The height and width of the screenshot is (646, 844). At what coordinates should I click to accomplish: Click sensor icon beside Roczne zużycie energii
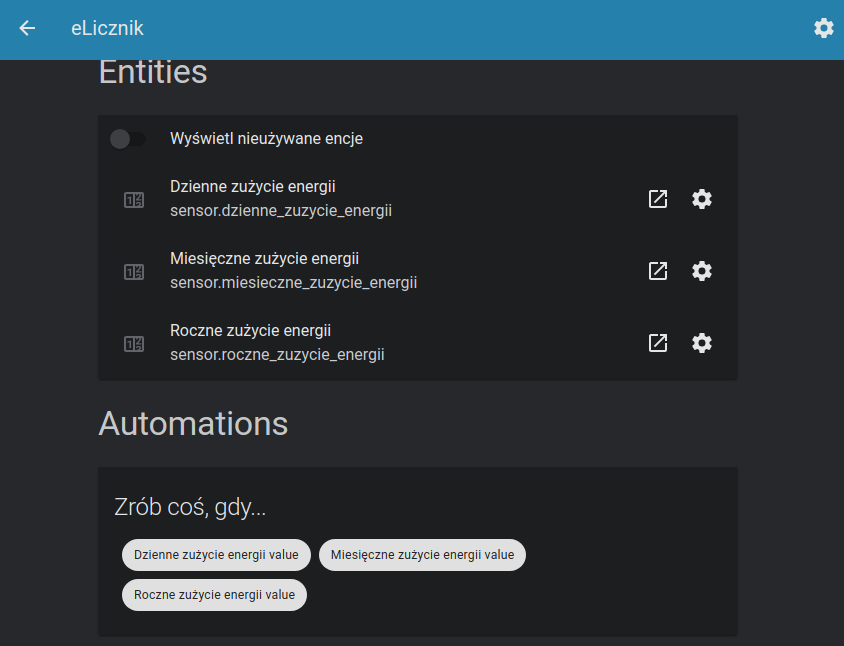point(134,344)
